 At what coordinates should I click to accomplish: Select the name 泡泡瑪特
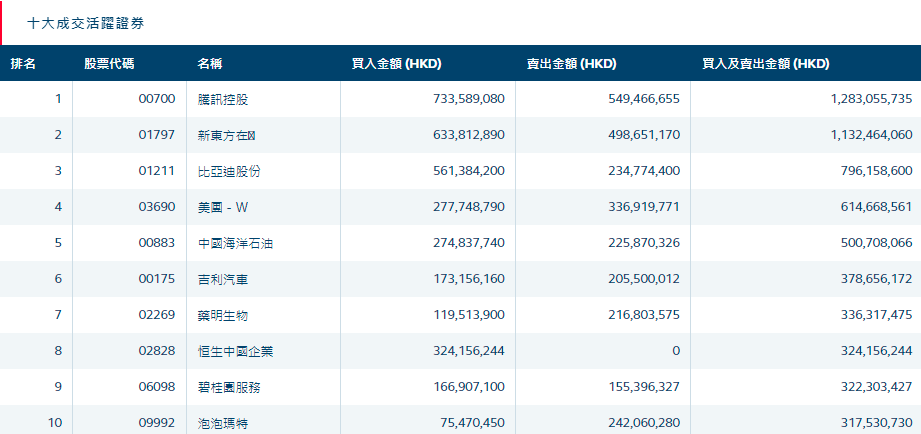[223, 422]
